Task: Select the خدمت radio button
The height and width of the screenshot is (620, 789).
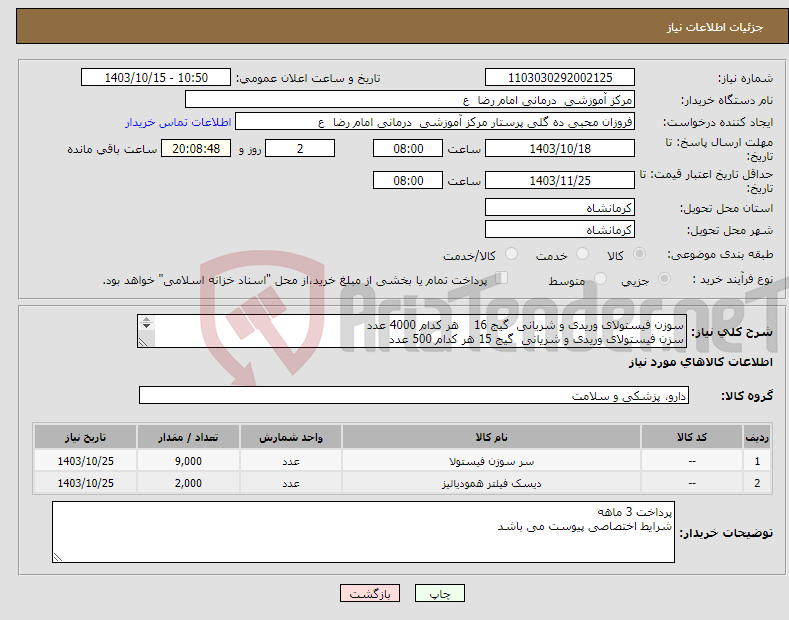Action: [x=582, y=254]
